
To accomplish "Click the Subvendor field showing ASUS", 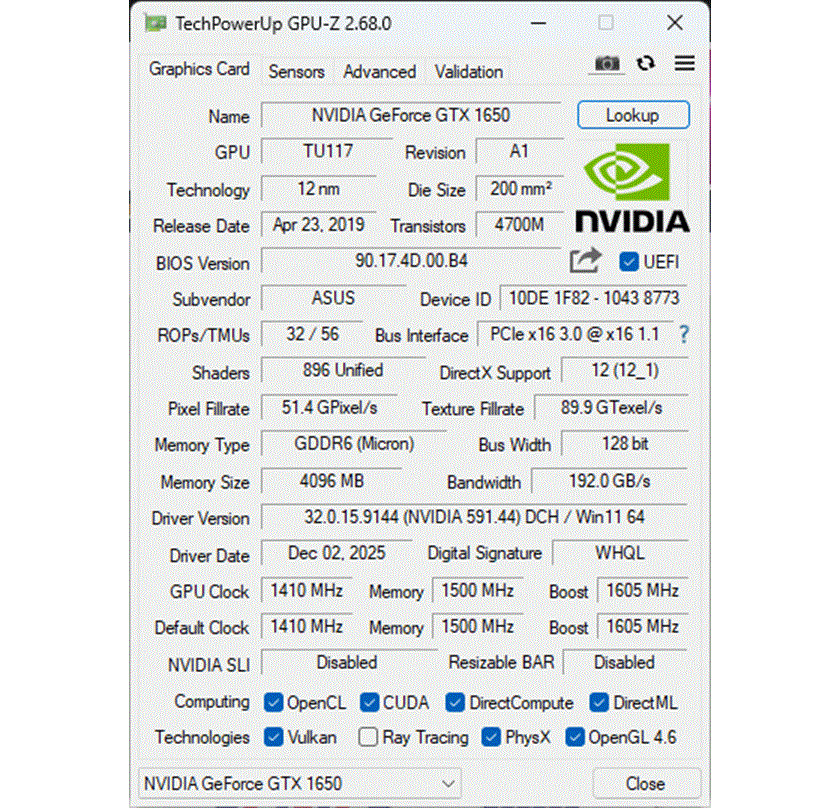I will pyautogui.click(x=333, y=298).
